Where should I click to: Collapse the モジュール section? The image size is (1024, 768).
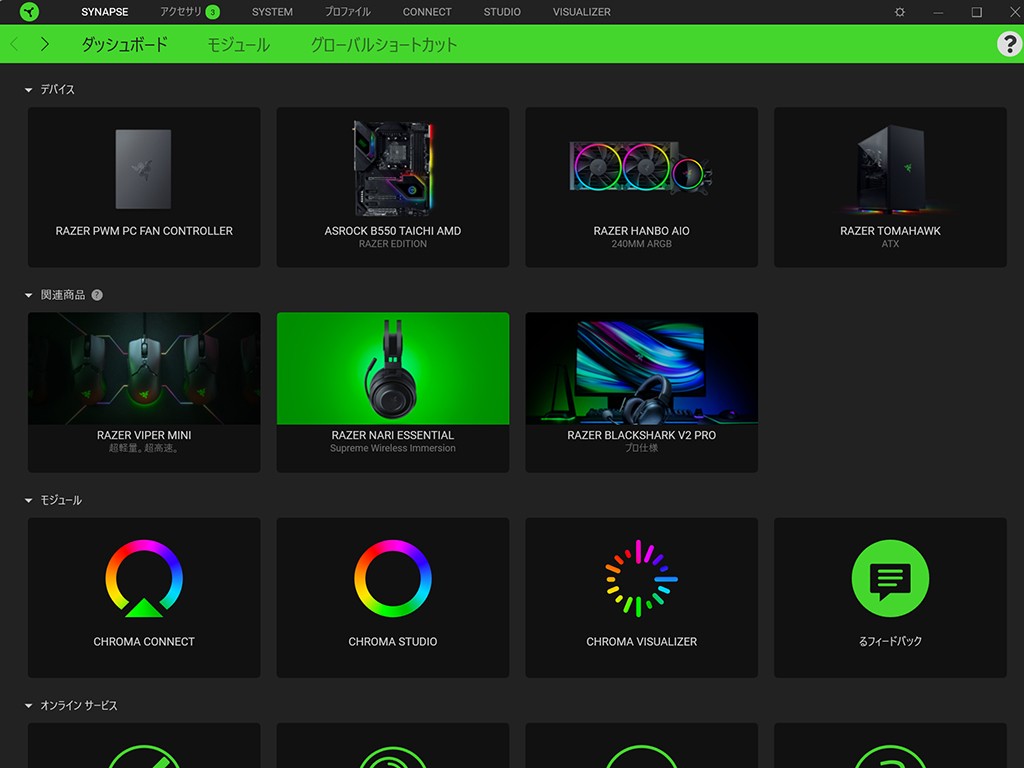click(29, 501)
